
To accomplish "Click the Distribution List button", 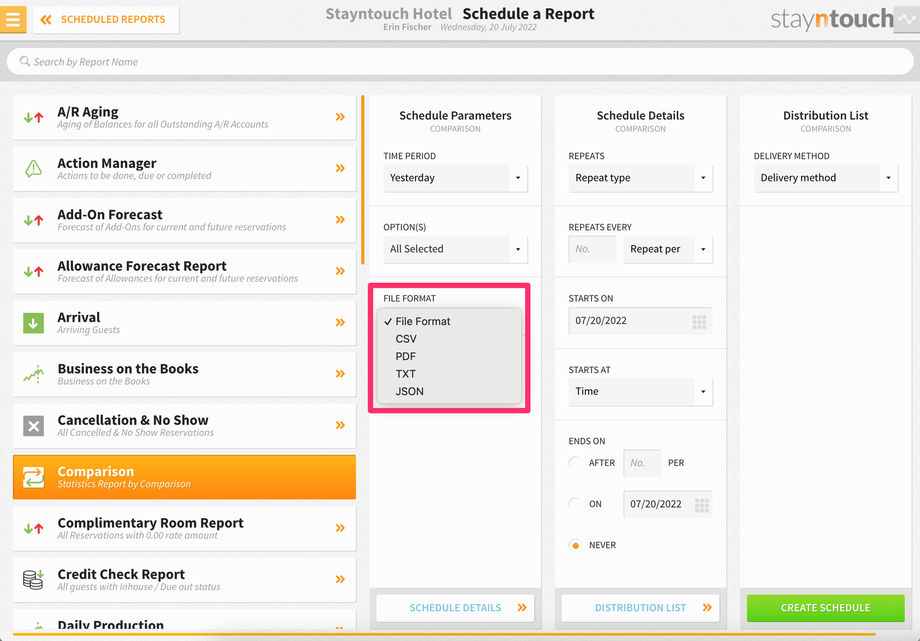I will tap(640, 608).
